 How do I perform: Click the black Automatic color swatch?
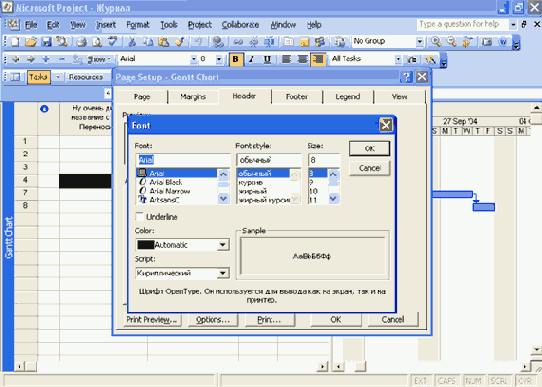(146, 245)
